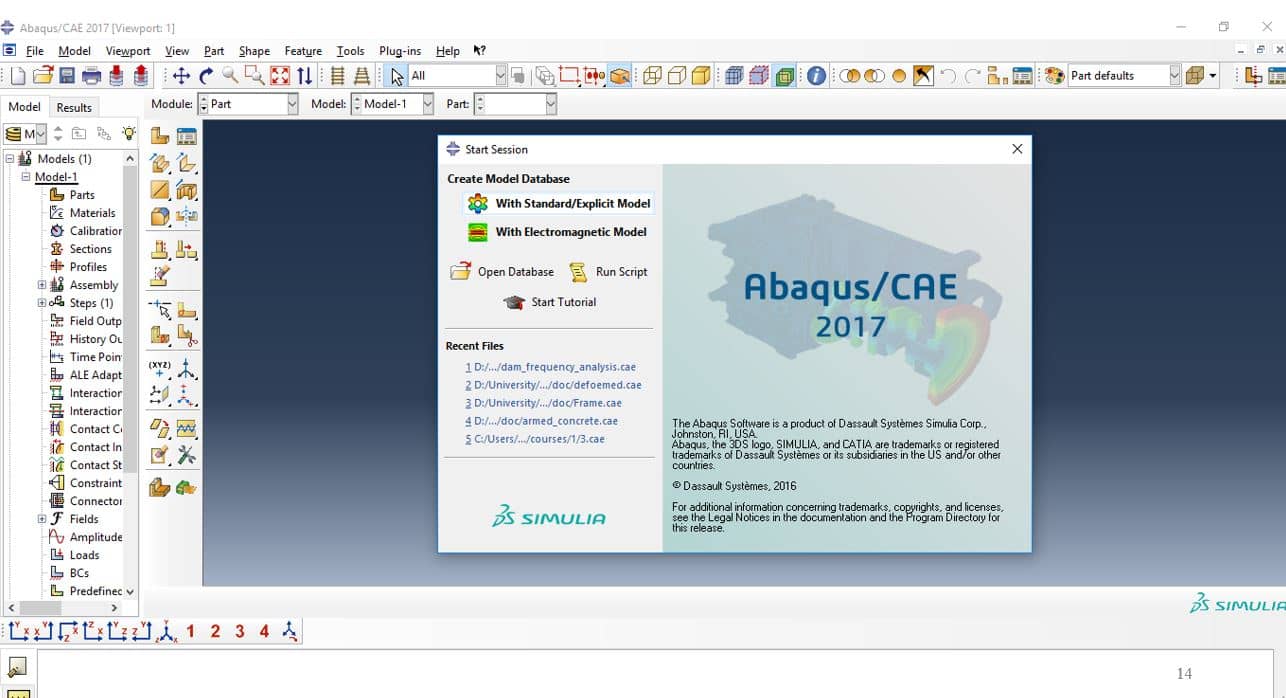Click the Create Part tool icon
The width and height of the screenshot is (1286, 698).
[159, 136]
